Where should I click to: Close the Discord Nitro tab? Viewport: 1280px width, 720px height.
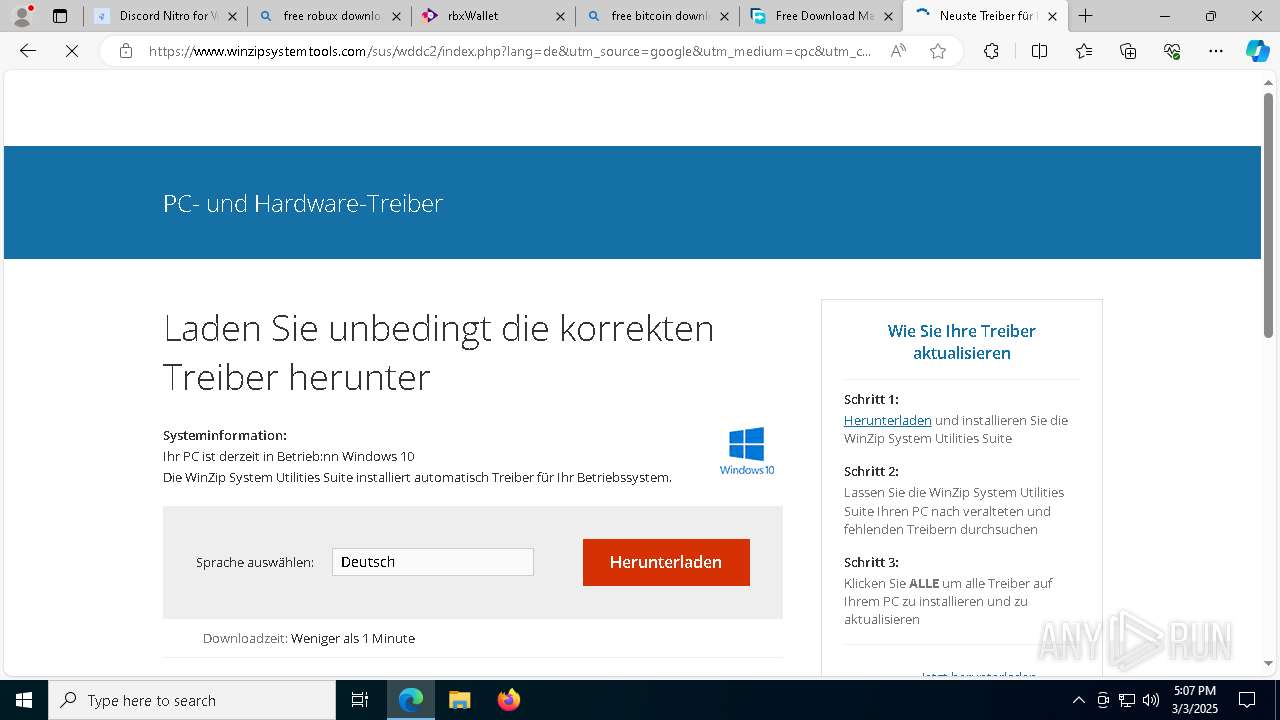(233, 16)
